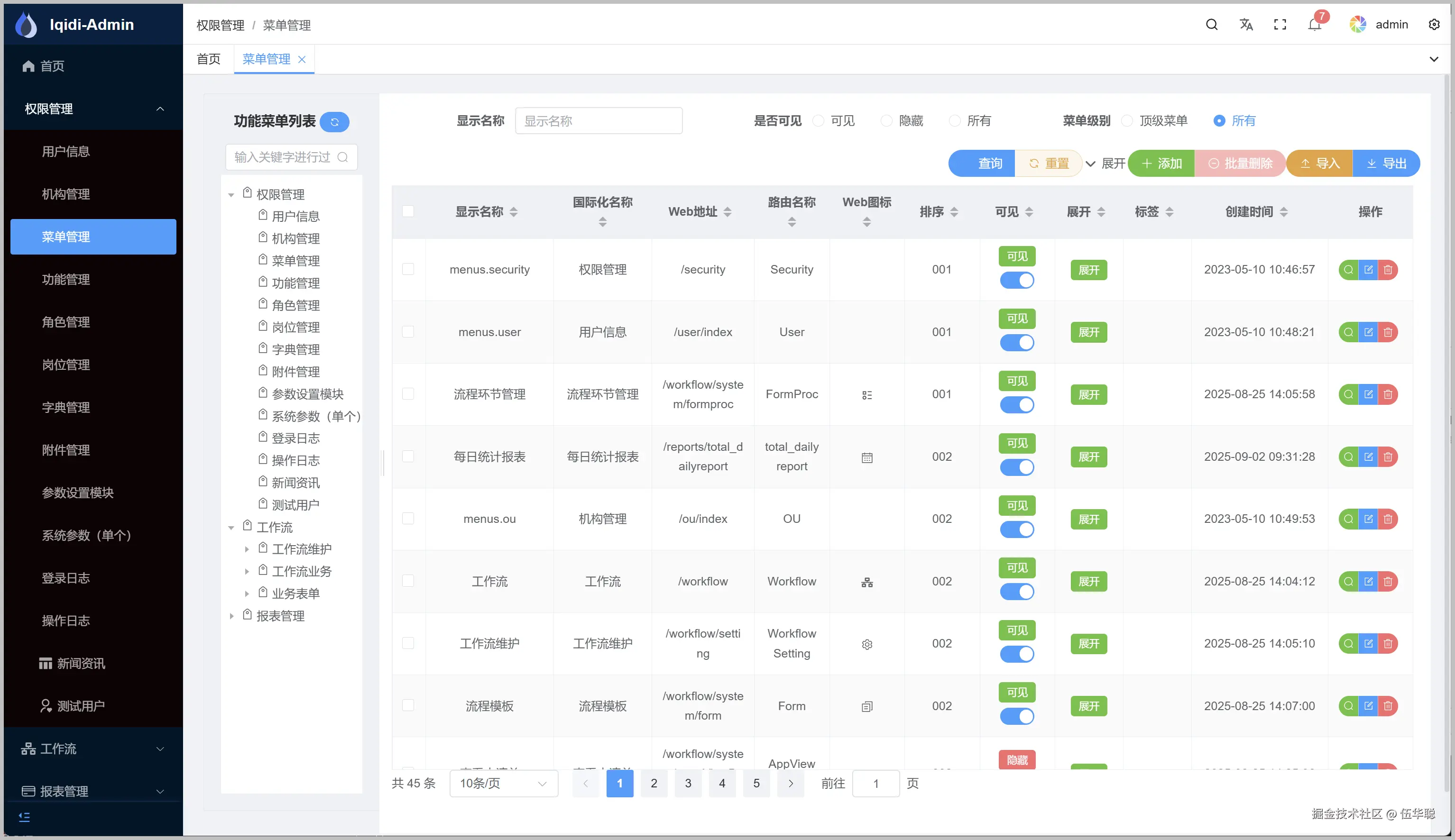Open the settings gear icon
The width and height of the screenshot is (1455, 840).
[x=1434, y=24]
